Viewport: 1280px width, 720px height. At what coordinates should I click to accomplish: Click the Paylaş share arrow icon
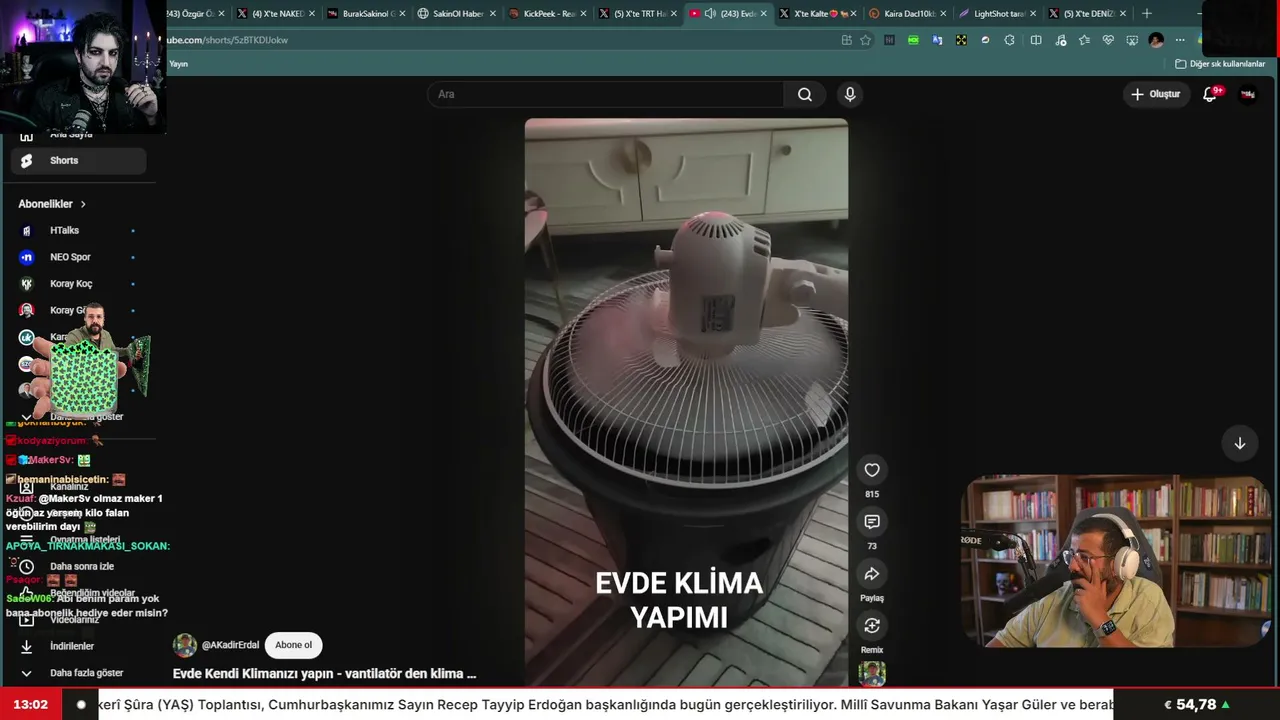coord(872,574)
